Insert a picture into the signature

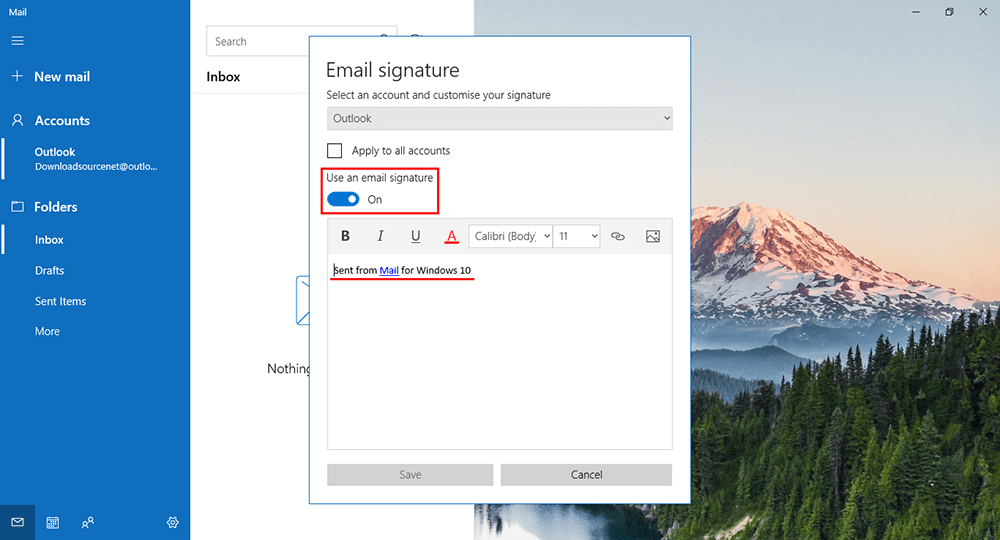[652, 236]
